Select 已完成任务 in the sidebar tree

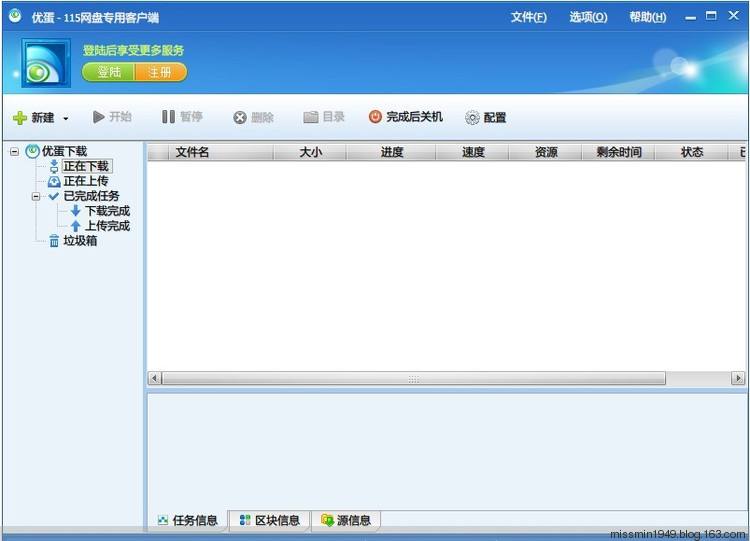[91, 196]
